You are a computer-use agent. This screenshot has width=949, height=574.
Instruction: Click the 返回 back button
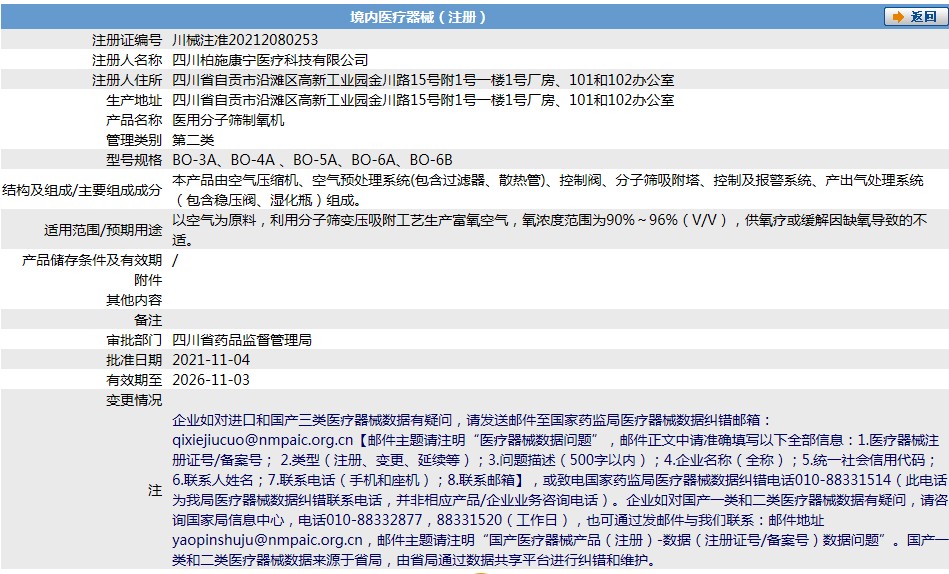click(x=915, y=17)
